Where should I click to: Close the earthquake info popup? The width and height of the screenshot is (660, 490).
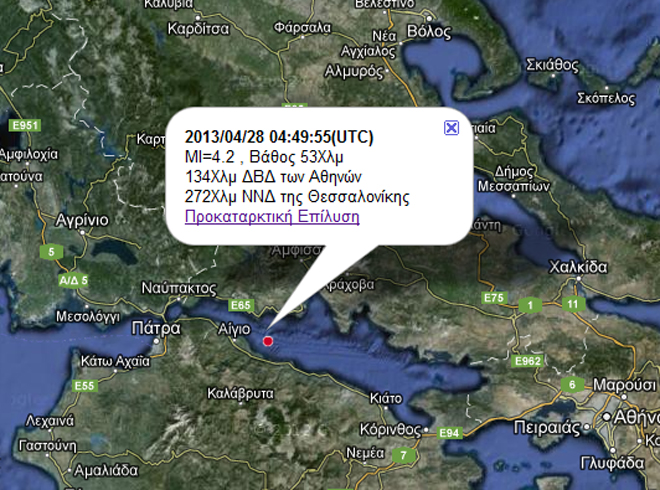(451, 128)
